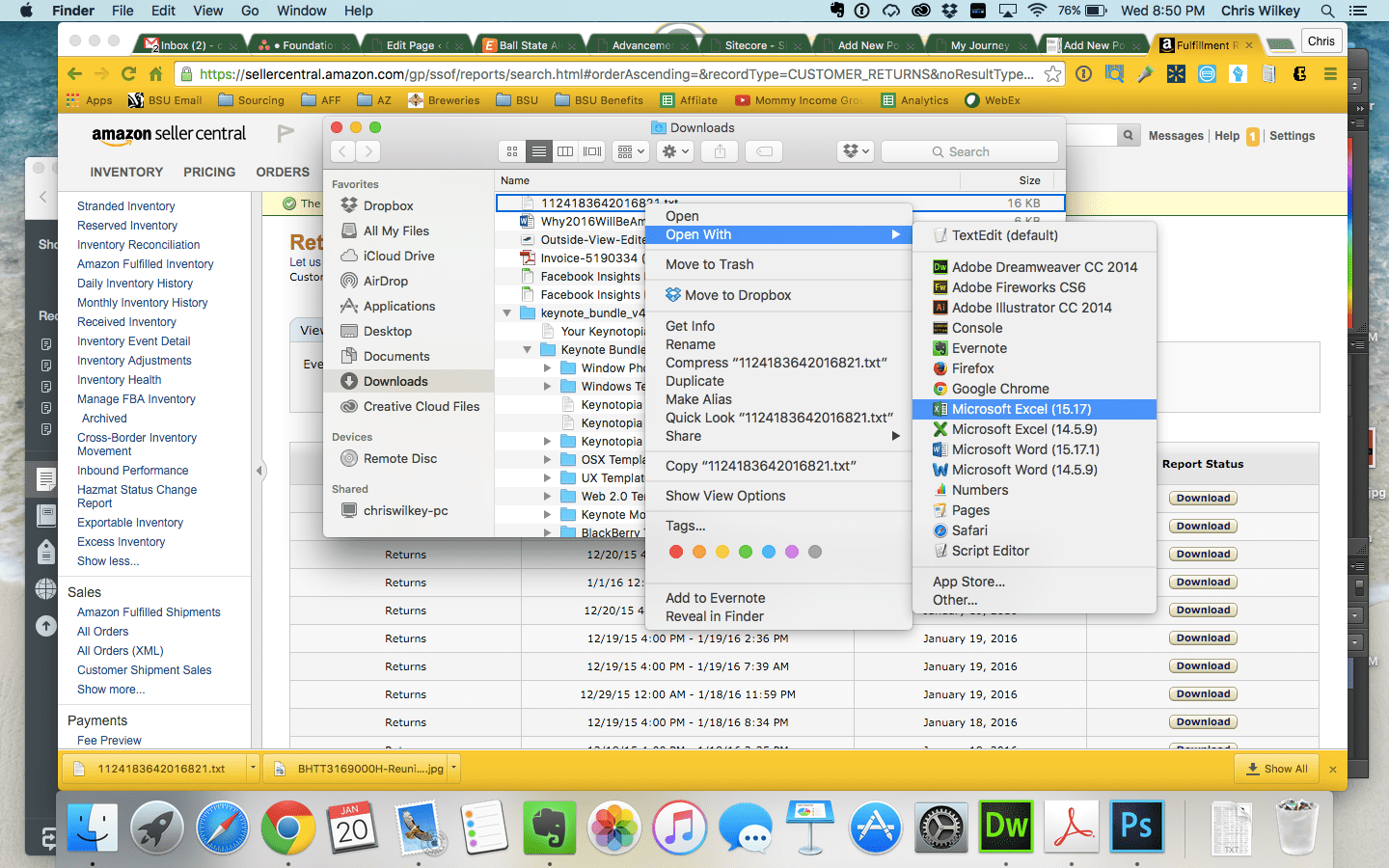Image resolution: width=1389 pixels, height=868 pixels.
Task: Click Chrome home icon in toolbar
Action: pyautogui.click(x=155, y=74)
